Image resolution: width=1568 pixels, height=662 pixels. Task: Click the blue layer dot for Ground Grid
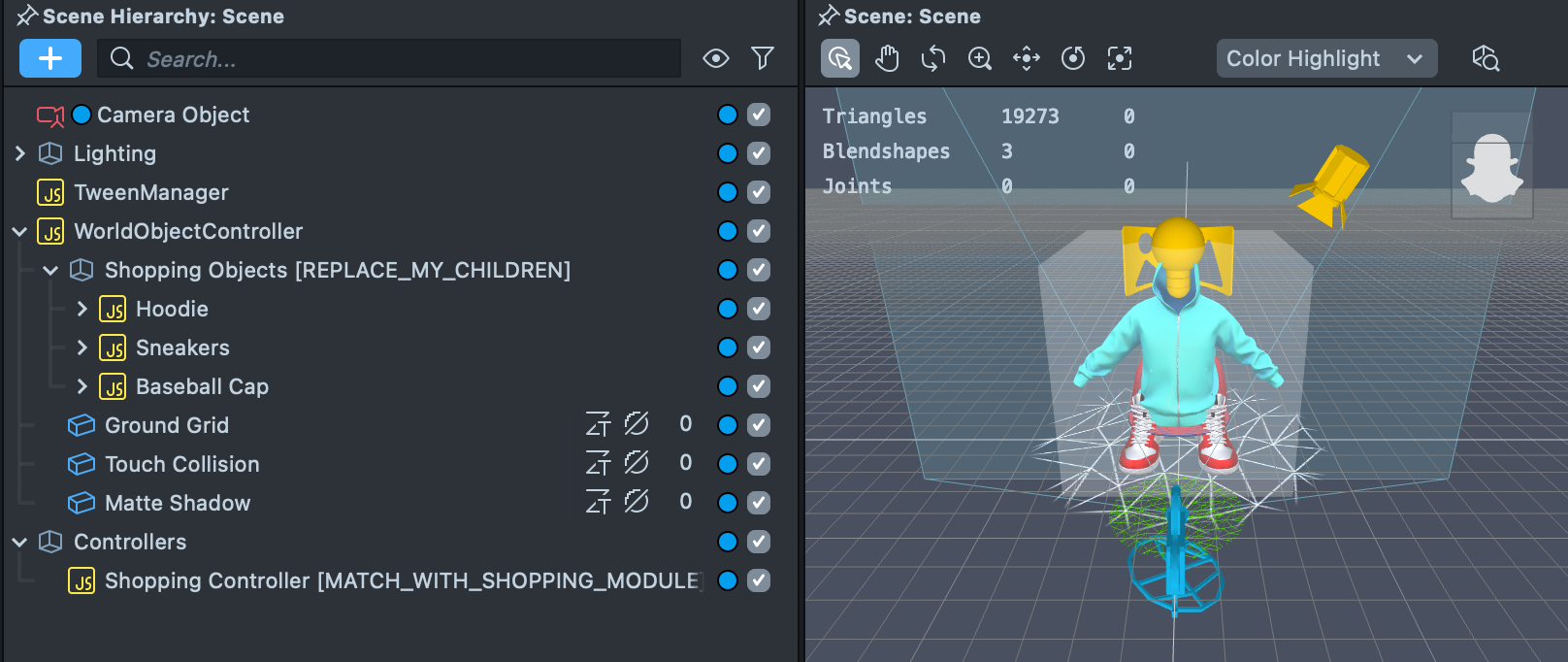point(728,425)
